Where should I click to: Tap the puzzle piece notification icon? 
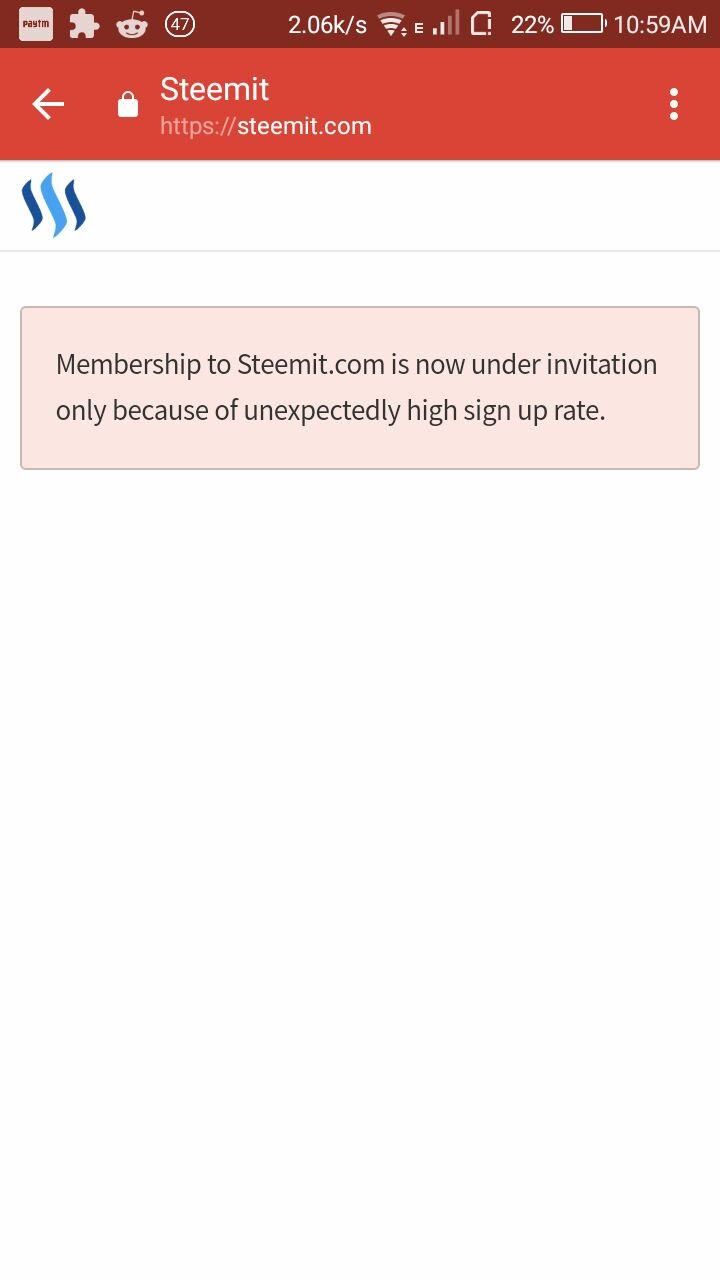84,24
